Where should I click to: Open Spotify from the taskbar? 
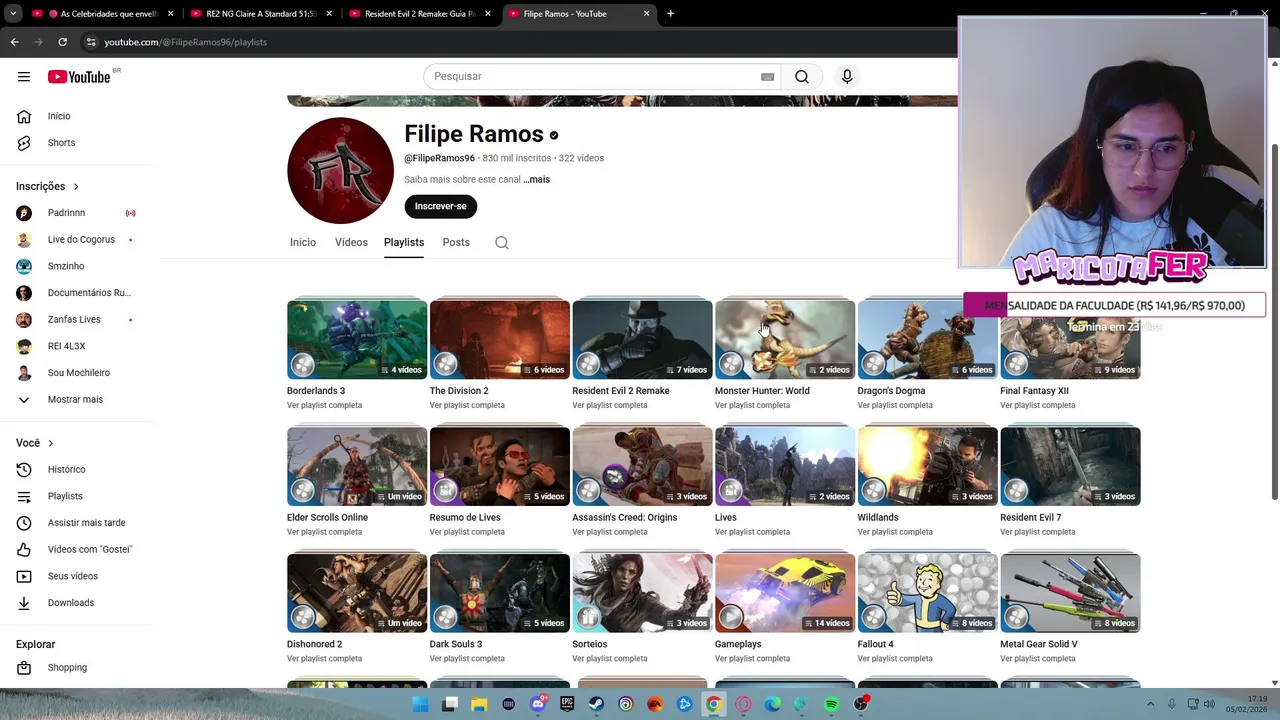(x=831, y=704)
